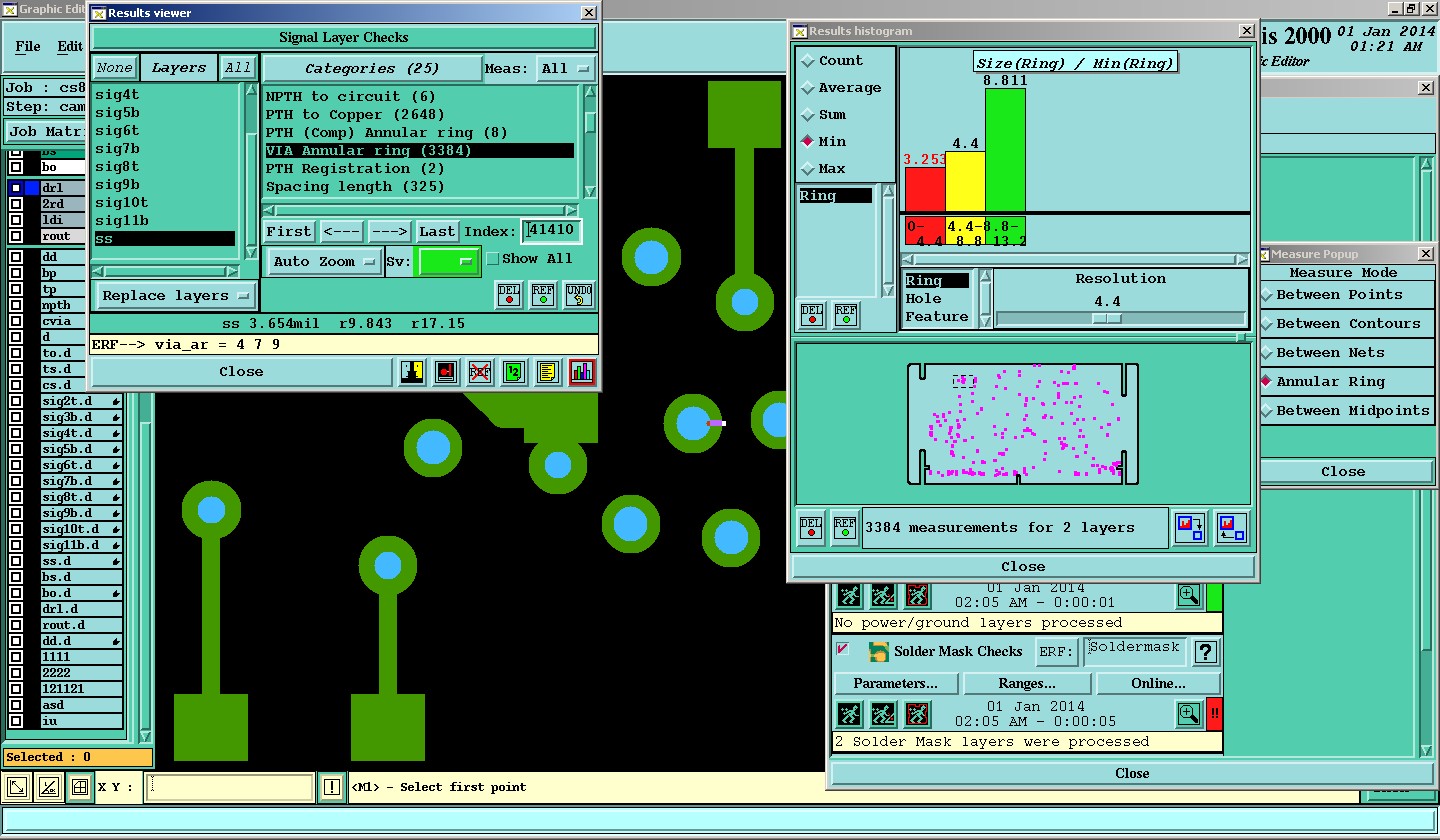Viewport: 1440px width, 840px height.
Task: Open Solder Mask Checks help question mark
Action: [x=1206, y=652]
